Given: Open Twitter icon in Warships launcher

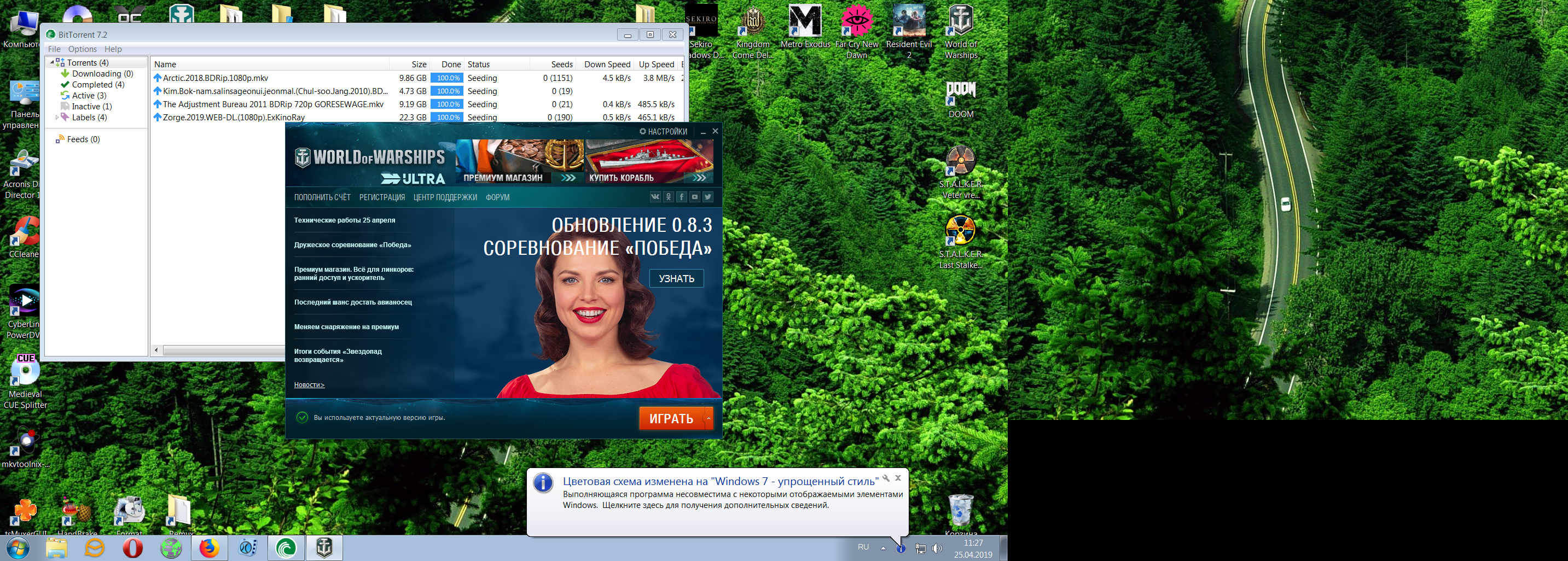Looking at the screenshot, I should (x=708, y=196).
